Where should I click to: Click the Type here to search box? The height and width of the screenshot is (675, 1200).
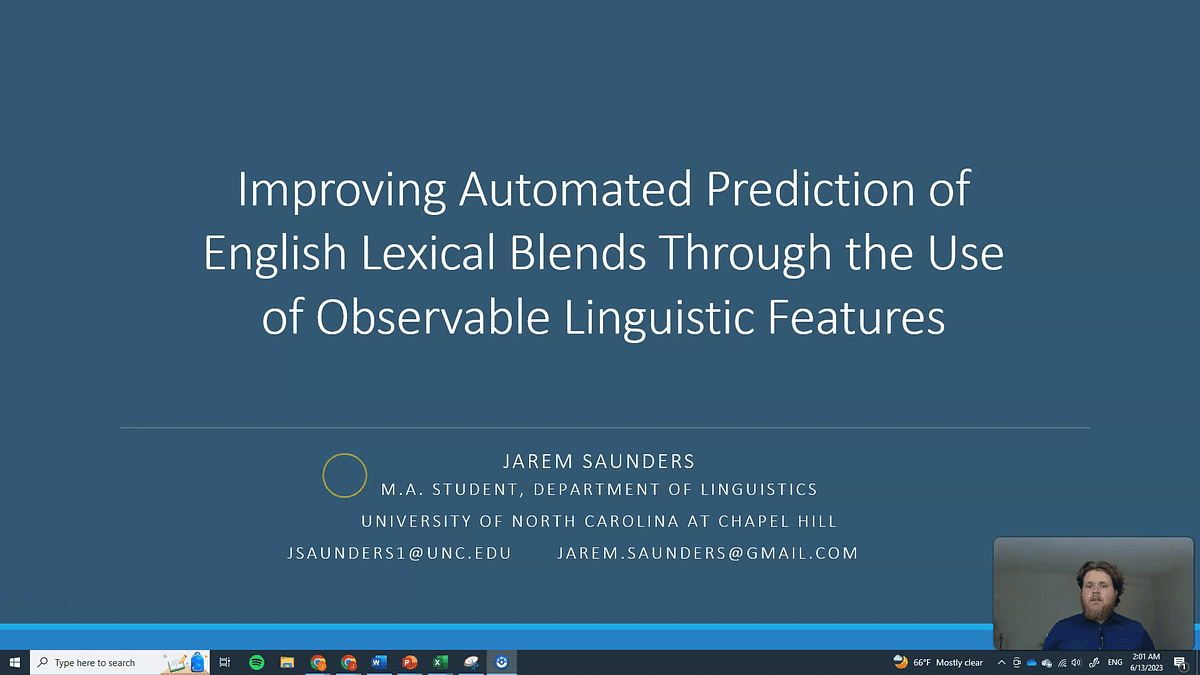coord(122,662)
